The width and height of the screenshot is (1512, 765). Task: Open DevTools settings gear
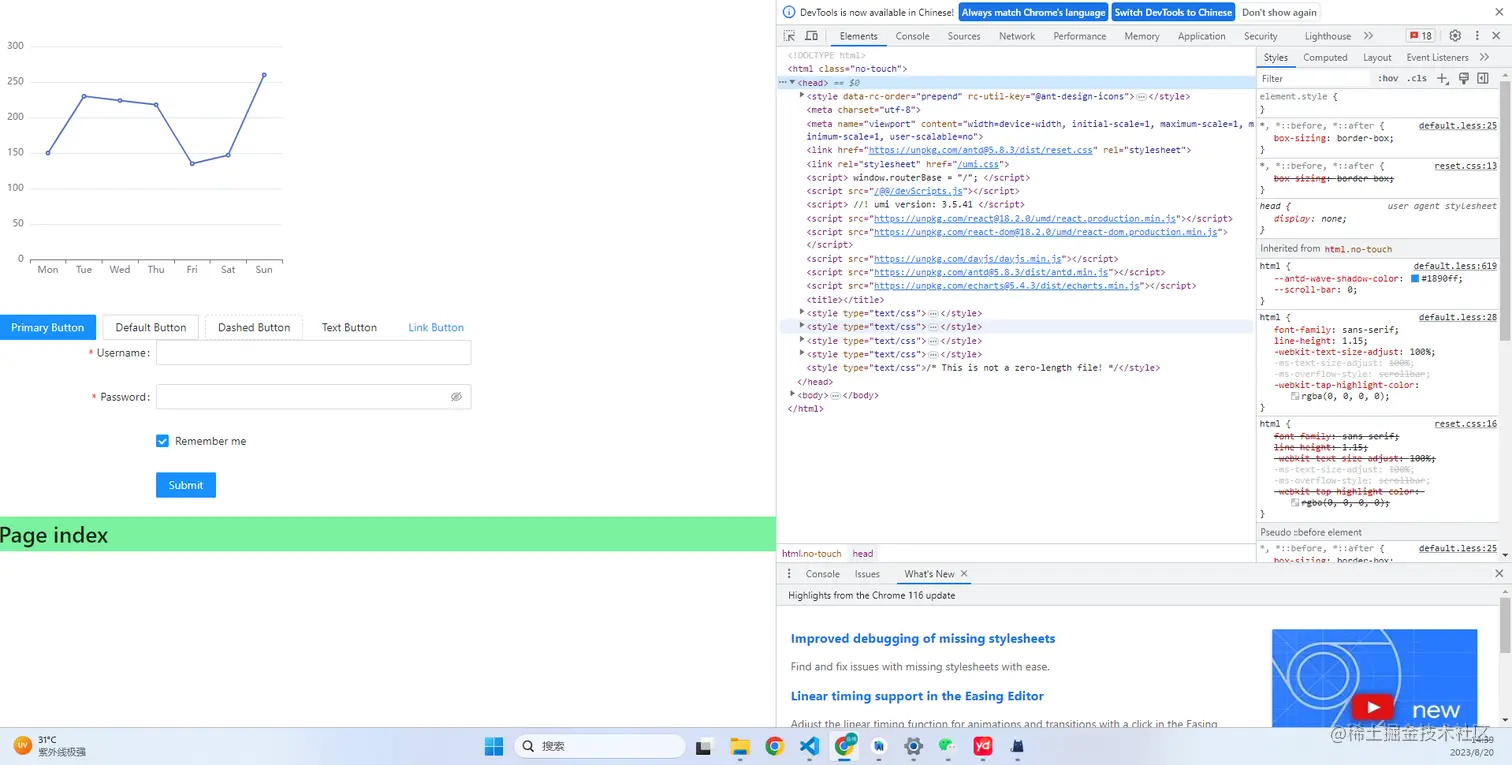(x=1455, y=36)
